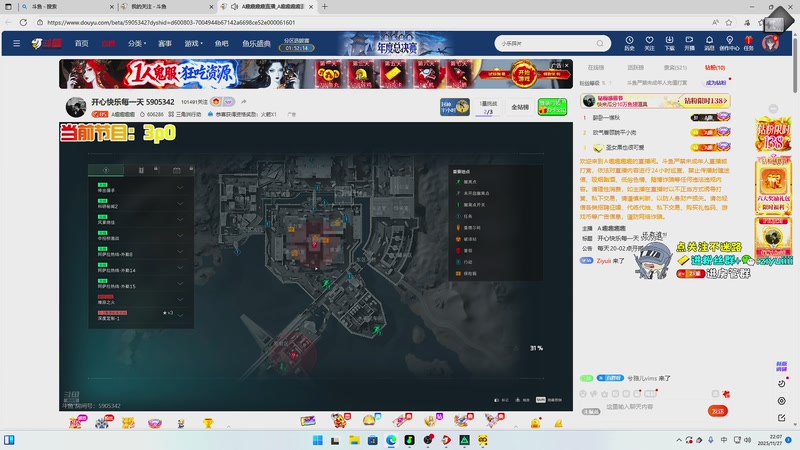Expand the second loadout row chevron
This screenshot has height=450, width=800.
coord(180,204)
